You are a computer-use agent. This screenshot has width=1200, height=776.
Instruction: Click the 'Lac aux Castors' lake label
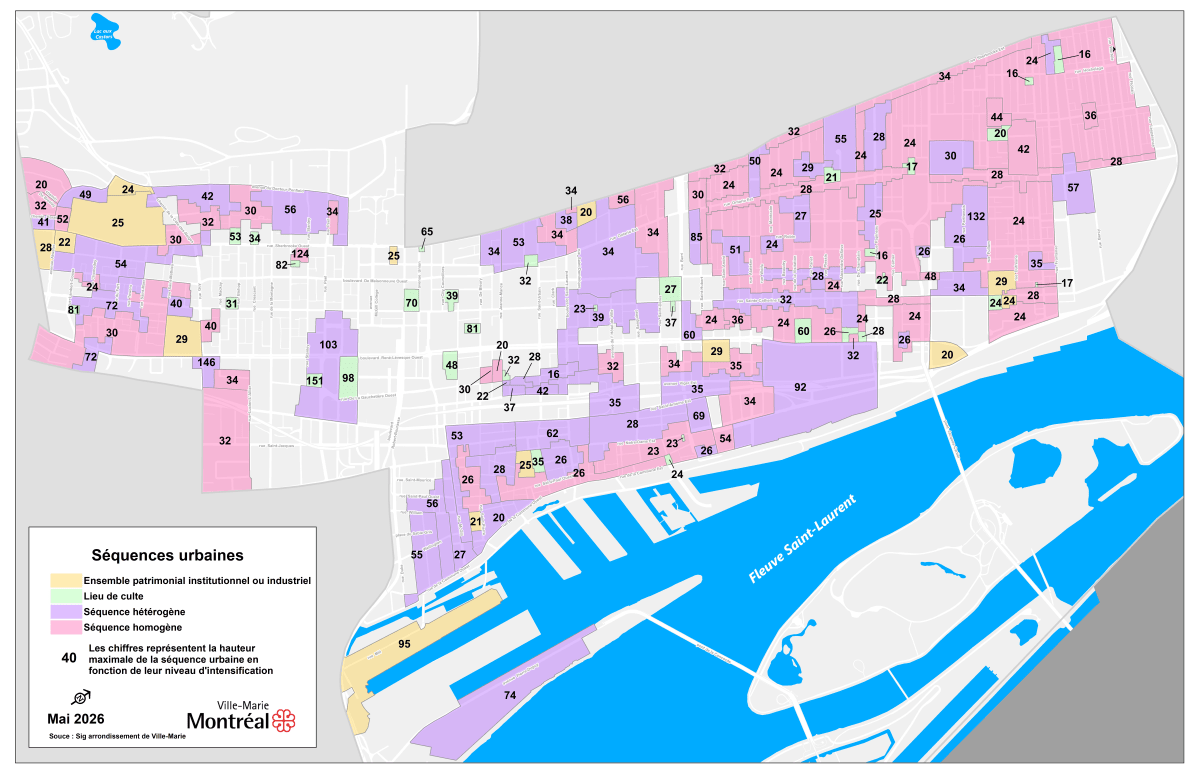tap(102, 32)
